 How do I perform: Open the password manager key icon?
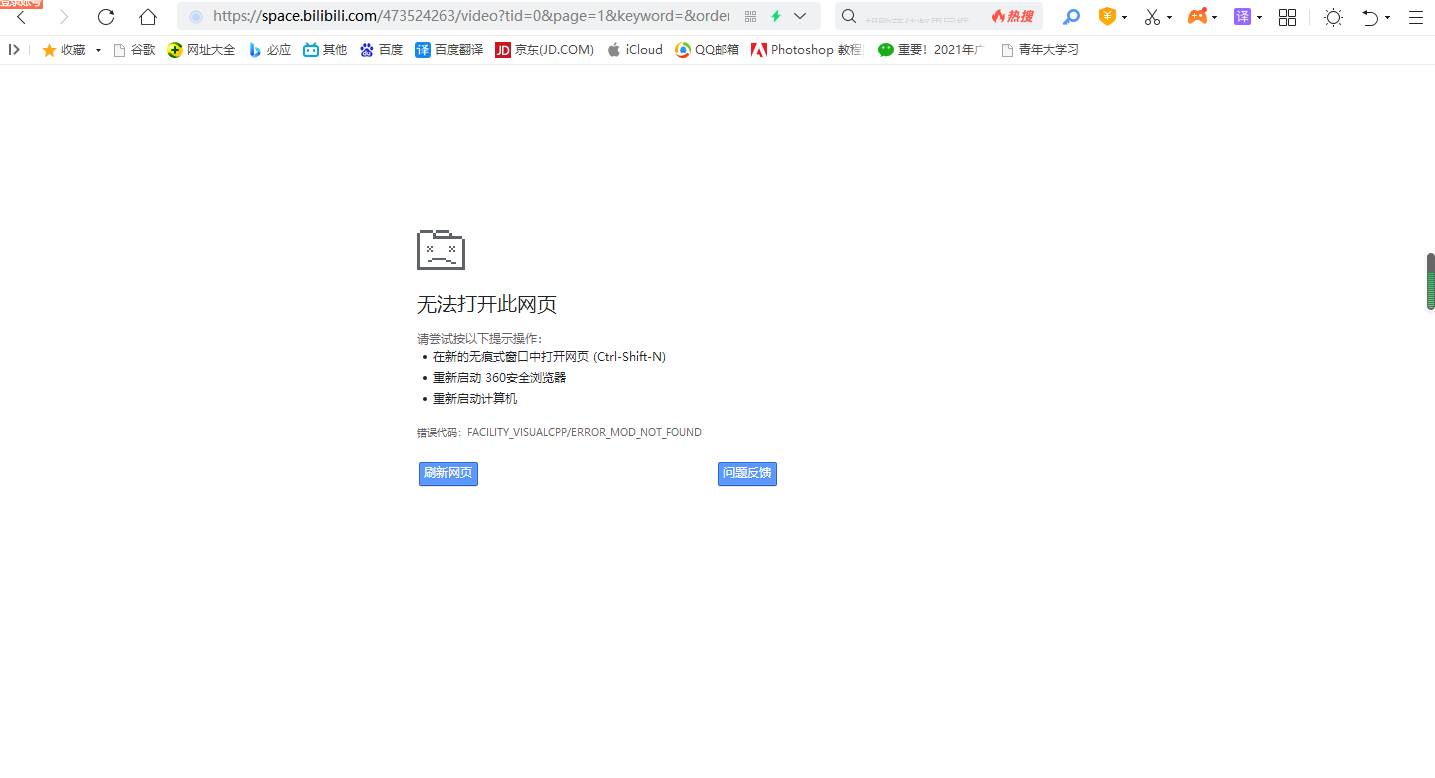tap(1072, 17)
